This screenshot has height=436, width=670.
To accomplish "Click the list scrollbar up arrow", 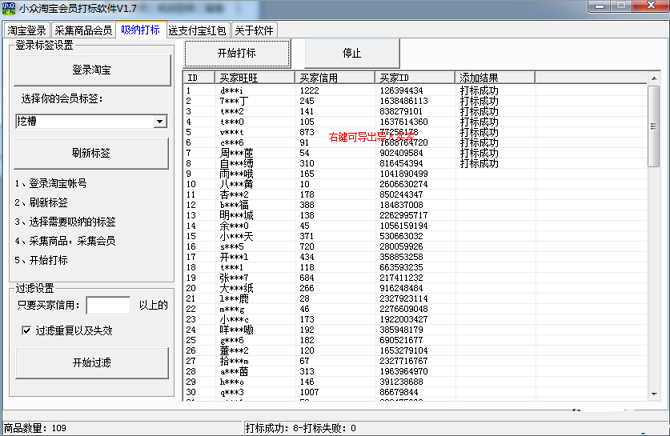I will [x=654, y=78].
